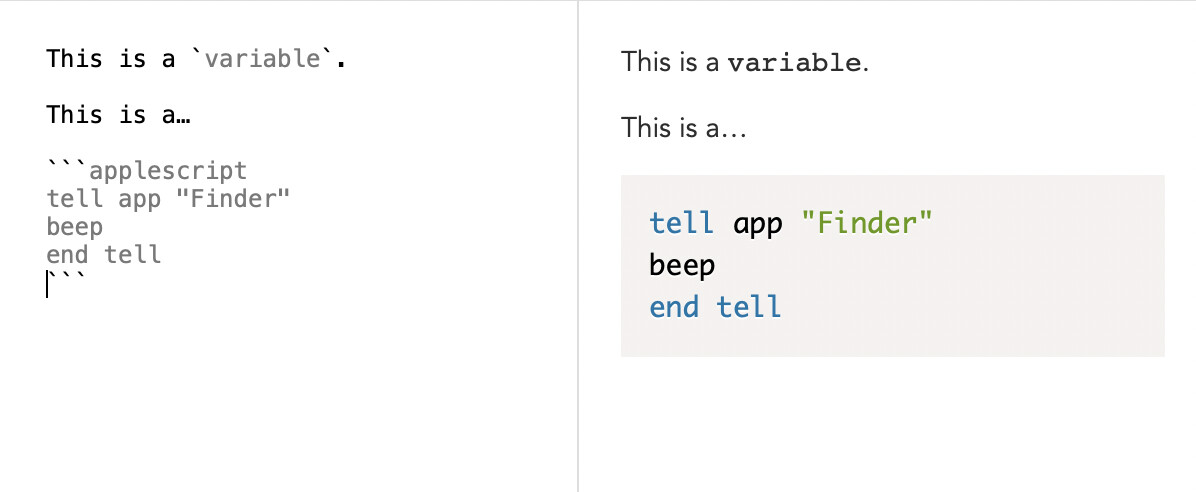Place cursor on editor line "This is a…"
The width and height of the screenshot is (1196, 492).
[x=118, y=115]
